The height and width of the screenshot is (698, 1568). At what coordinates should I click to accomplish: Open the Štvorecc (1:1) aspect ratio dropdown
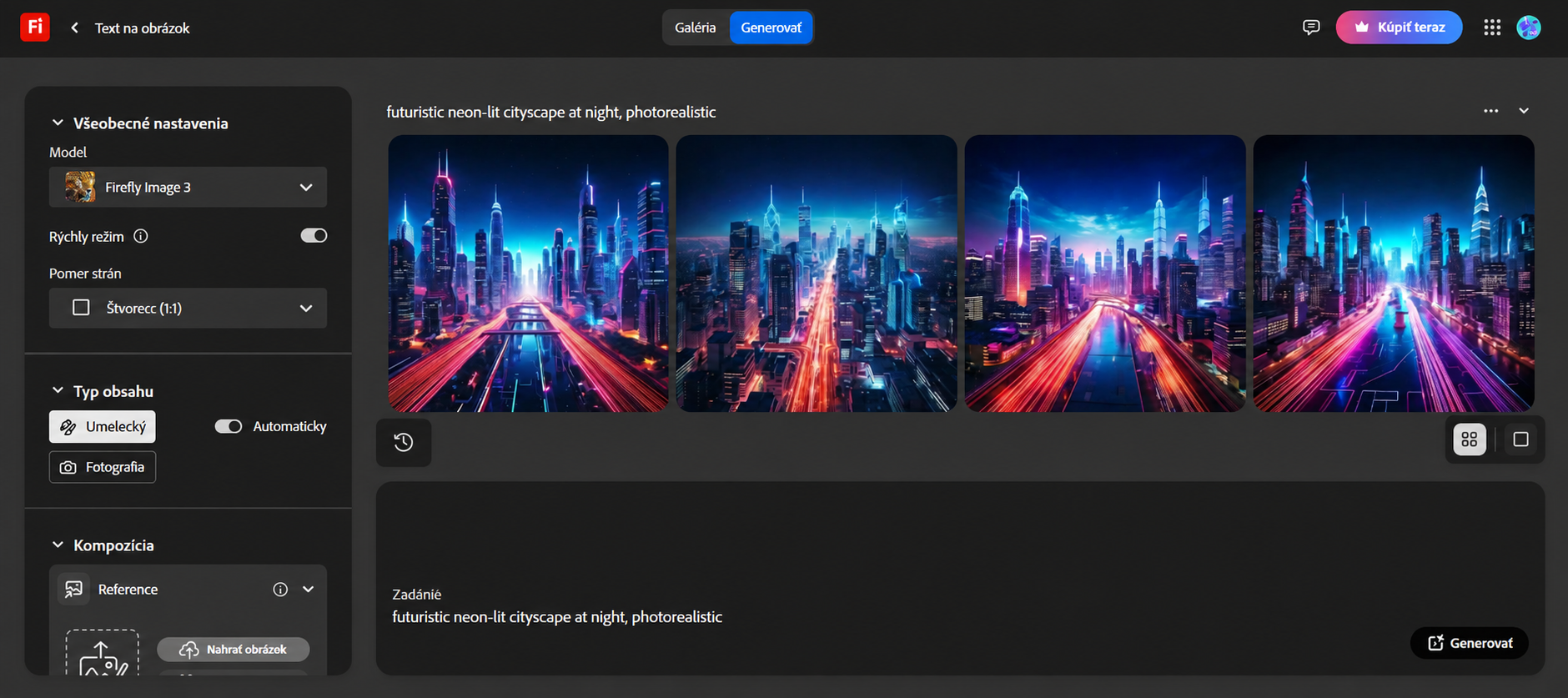[188, 308]
